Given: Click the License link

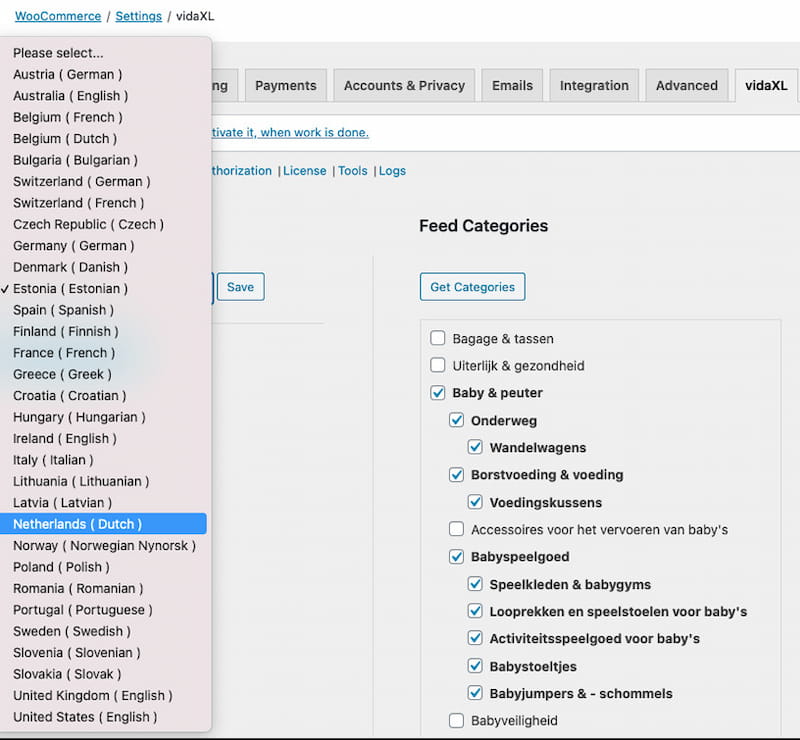Looking at the screenshot, I should [x=305, y=170].
